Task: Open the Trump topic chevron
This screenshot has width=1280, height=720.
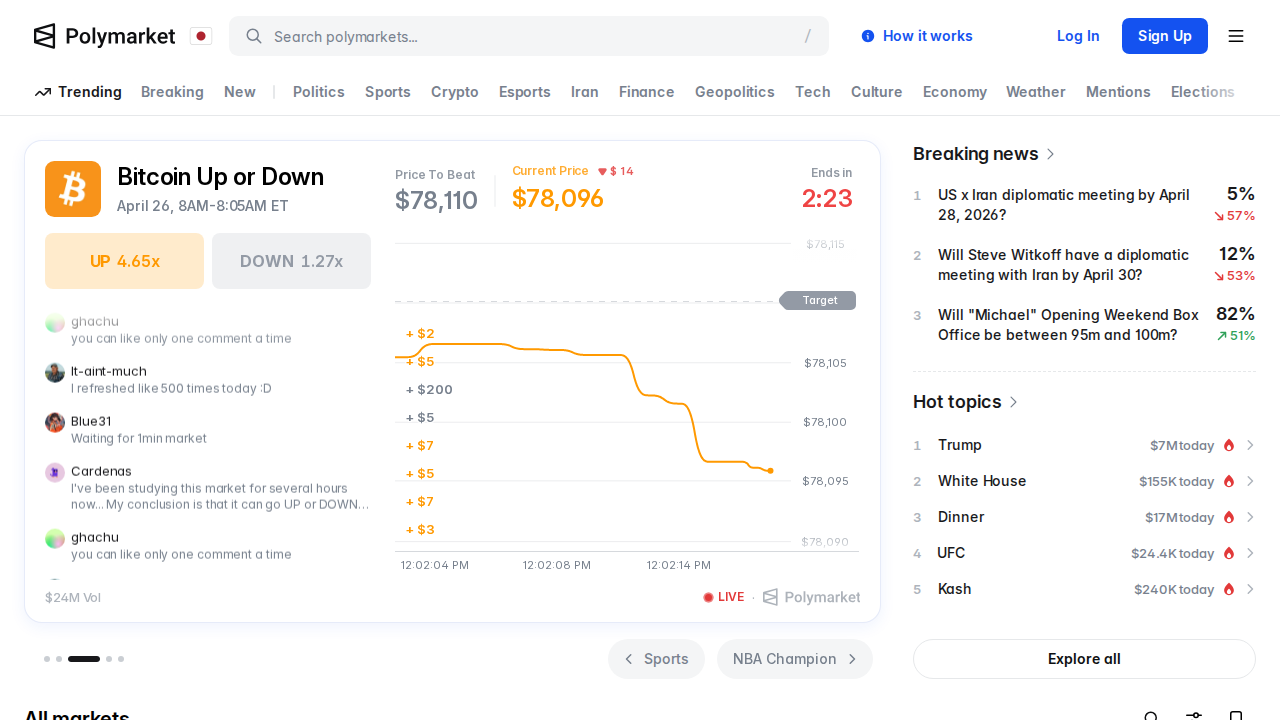Action: tap(1250, 445)
